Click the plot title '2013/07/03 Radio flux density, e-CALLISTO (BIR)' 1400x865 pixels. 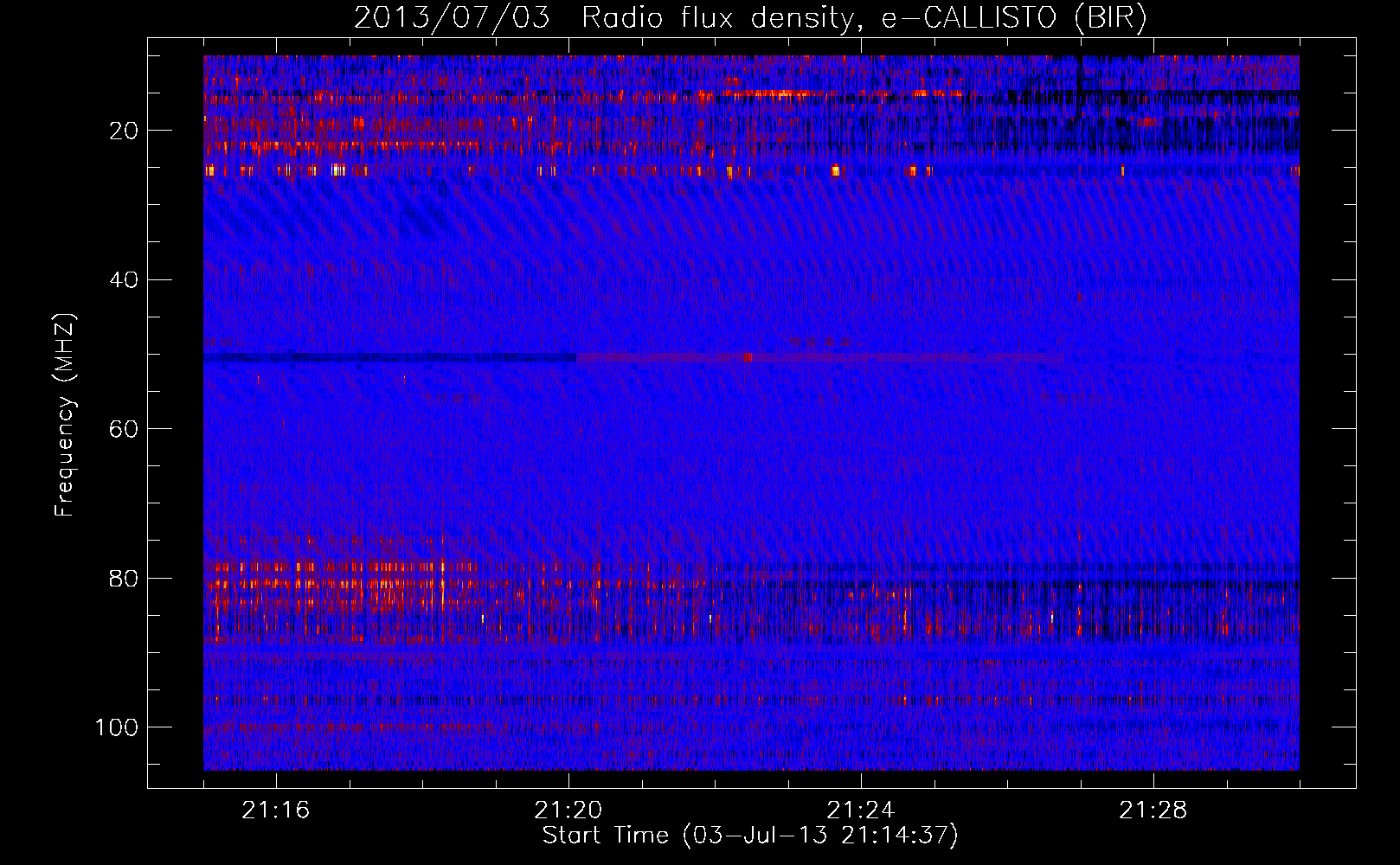[x=750, y=19]
